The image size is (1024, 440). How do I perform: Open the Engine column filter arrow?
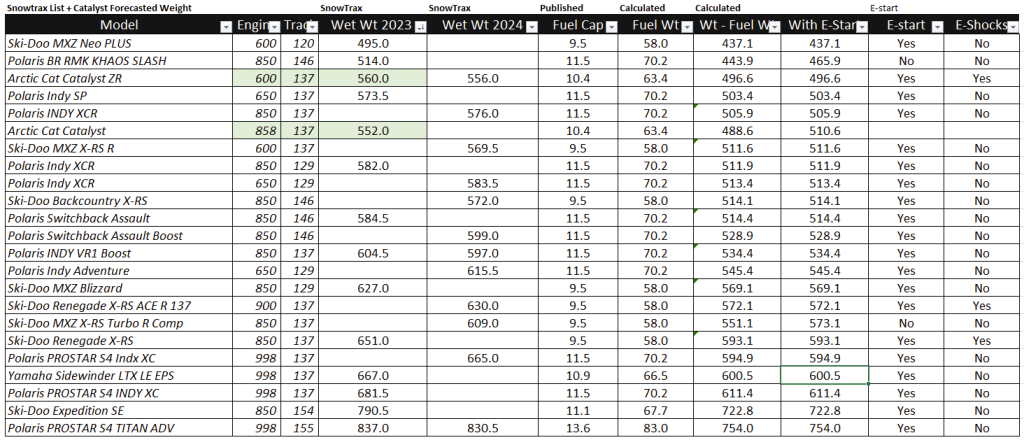[273, 26]
